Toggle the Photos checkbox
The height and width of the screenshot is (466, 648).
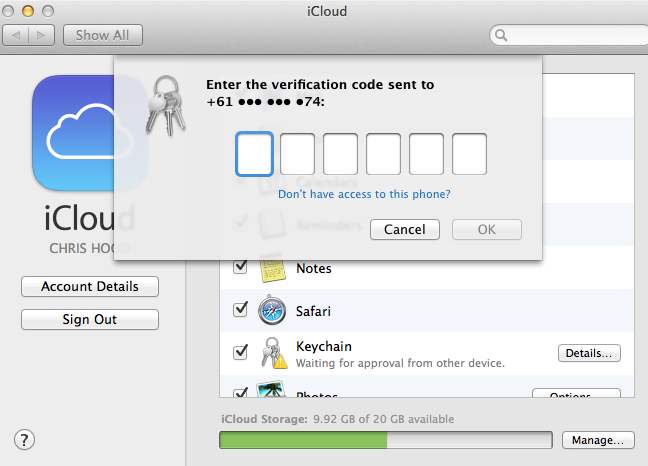(x=240, y=392)
